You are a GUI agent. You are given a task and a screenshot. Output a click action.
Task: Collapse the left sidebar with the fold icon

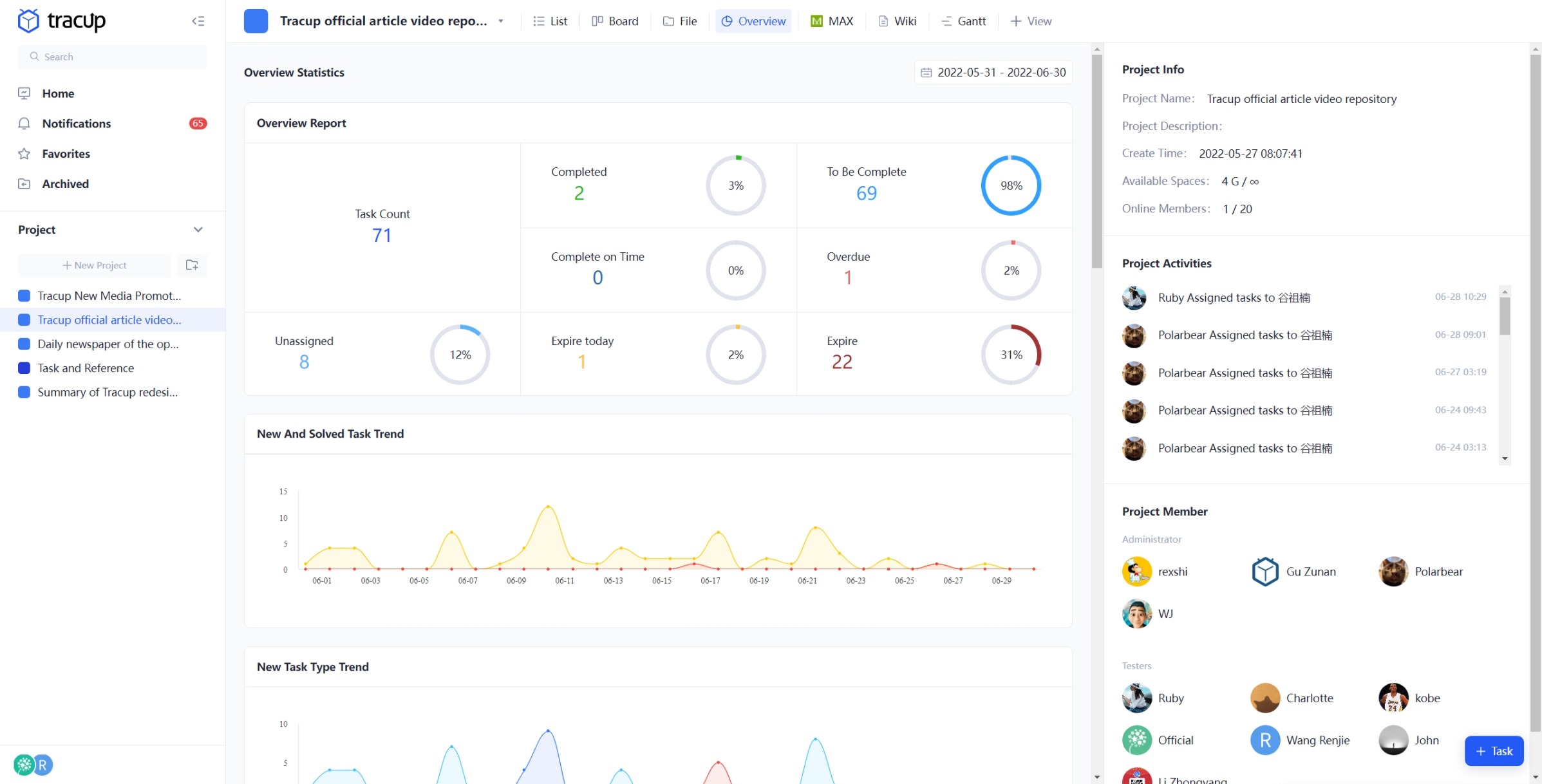point(198,21)
